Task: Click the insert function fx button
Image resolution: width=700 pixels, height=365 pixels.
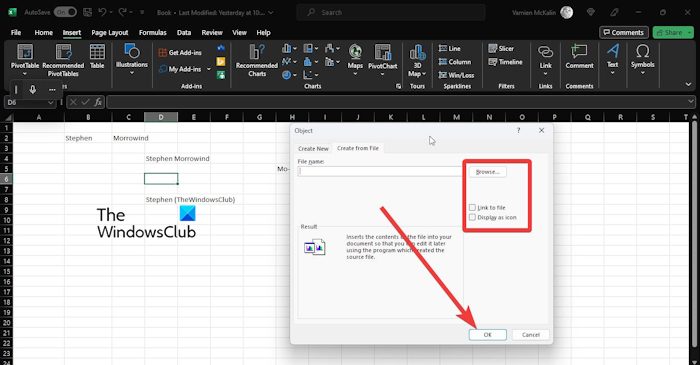Action: click(x=98, y=102)
